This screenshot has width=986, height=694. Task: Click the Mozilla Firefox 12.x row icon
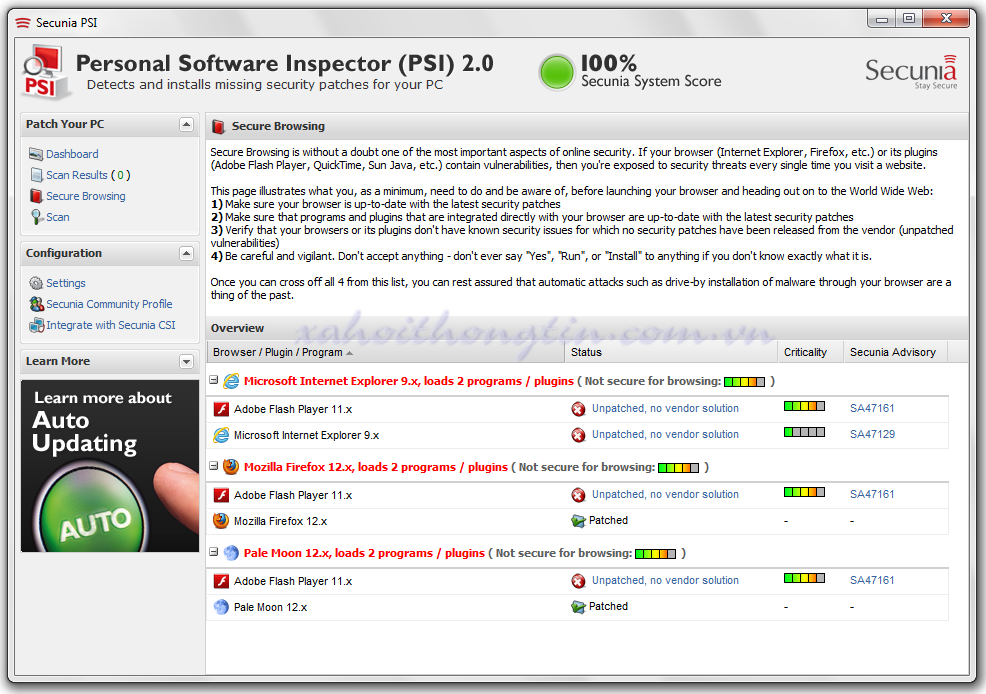tap(221, 521)
